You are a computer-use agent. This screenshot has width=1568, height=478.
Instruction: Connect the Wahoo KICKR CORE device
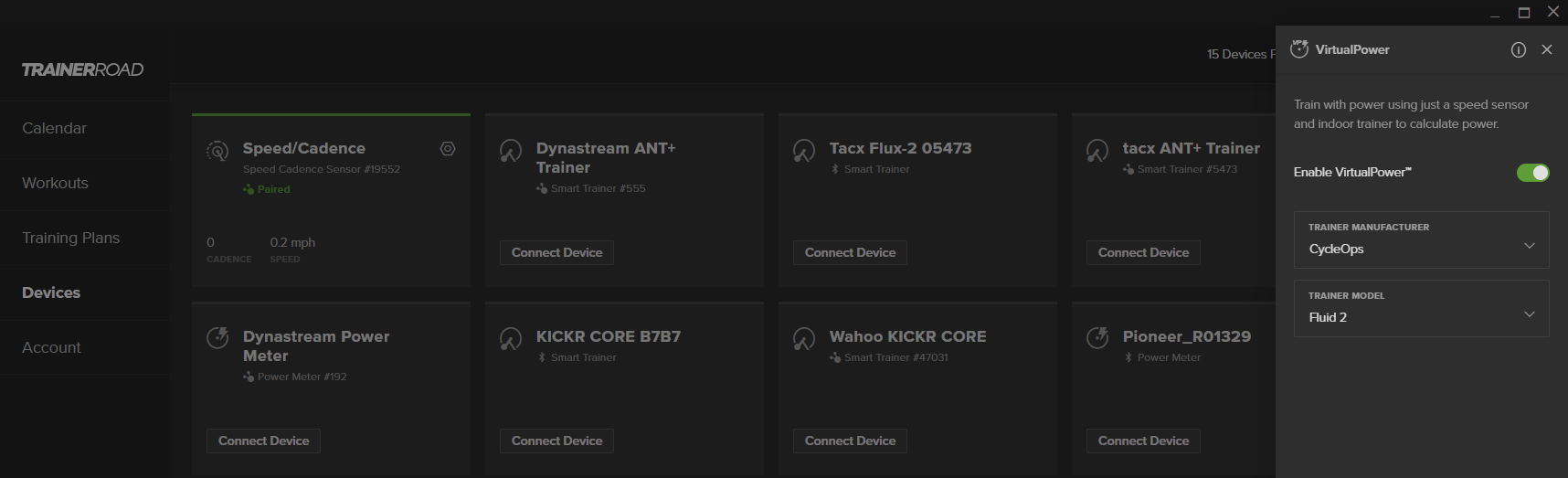click(850, 441)
